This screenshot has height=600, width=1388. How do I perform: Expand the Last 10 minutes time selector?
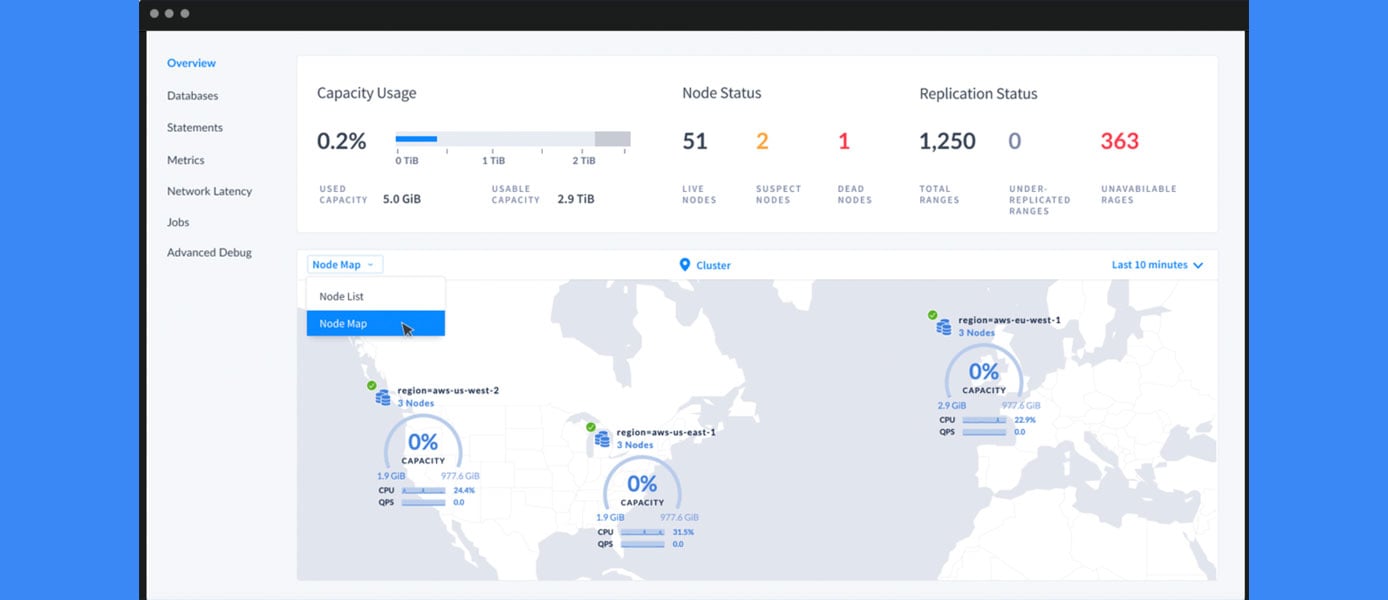pyautogui.click(x=1157, y=265)
